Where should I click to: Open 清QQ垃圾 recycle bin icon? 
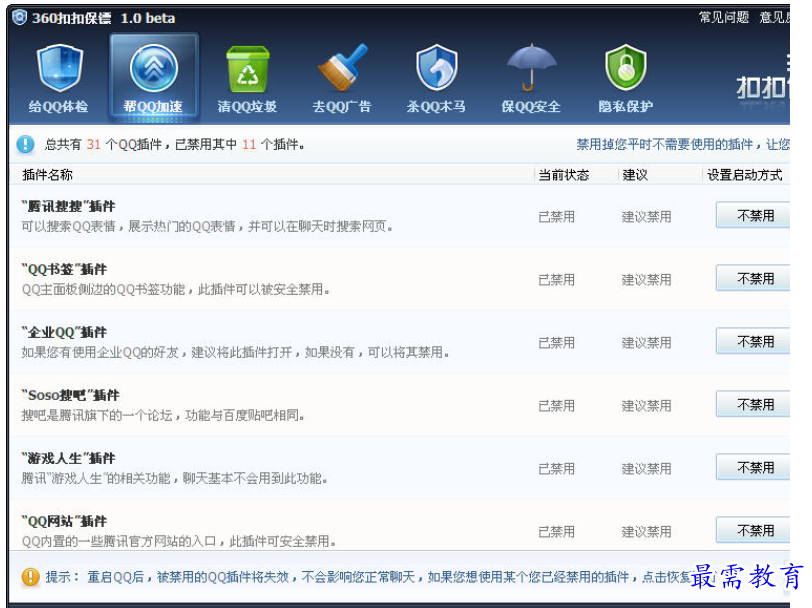[248, 69]
